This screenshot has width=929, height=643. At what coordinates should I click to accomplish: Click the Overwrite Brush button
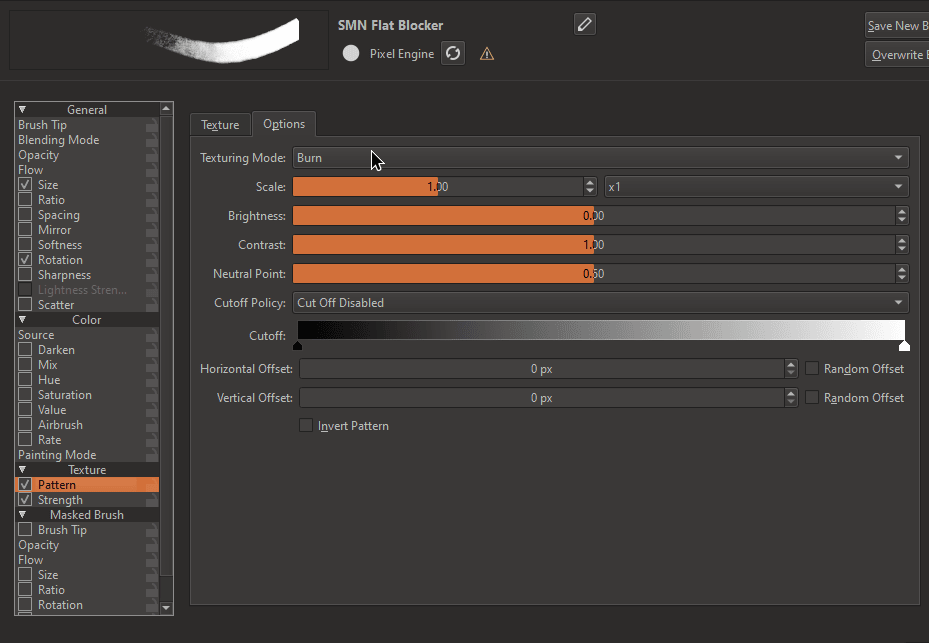pyautogui.click(x=896, y=55)
